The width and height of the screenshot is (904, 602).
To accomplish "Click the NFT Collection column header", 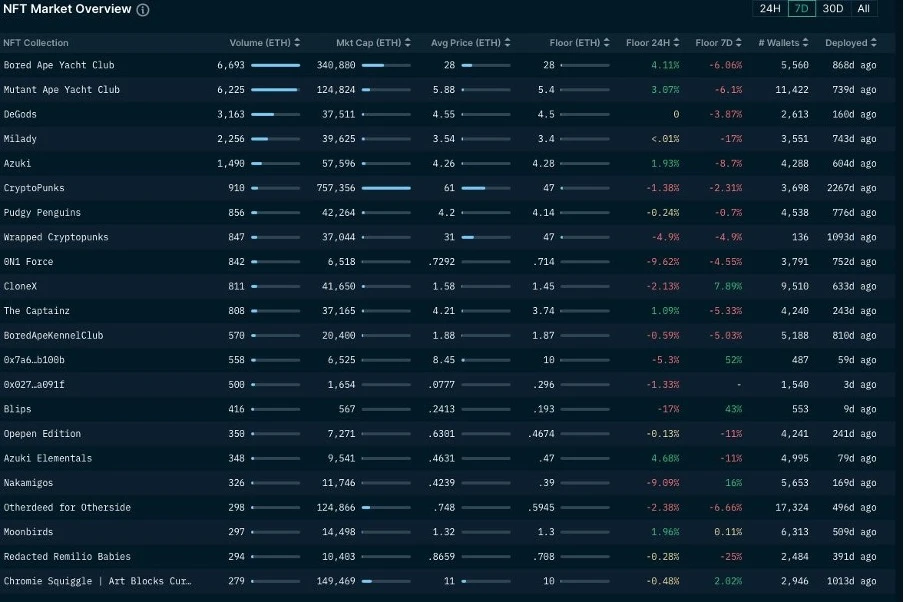I will coord(36,43).
